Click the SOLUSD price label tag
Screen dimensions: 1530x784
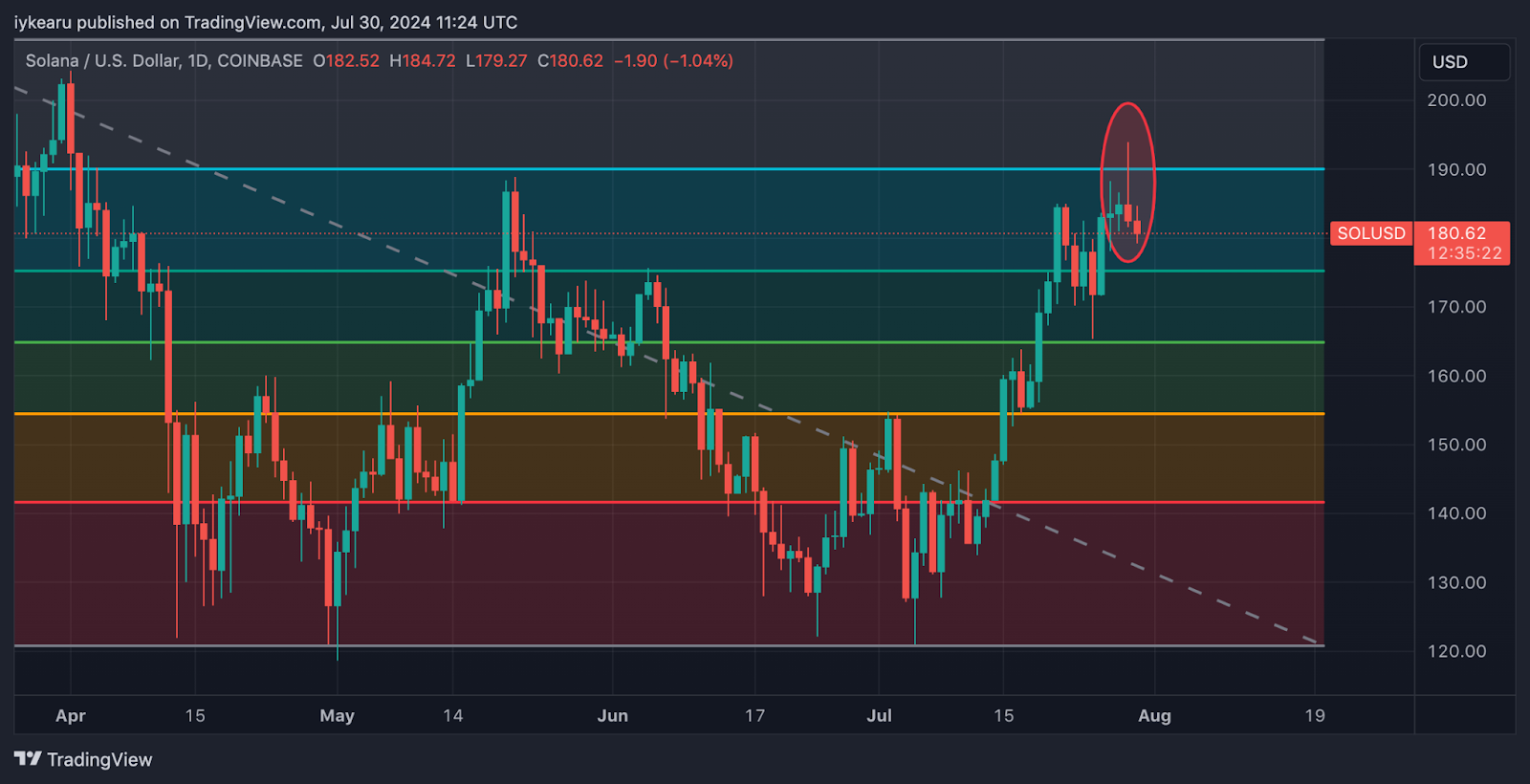coord(1371,233)
